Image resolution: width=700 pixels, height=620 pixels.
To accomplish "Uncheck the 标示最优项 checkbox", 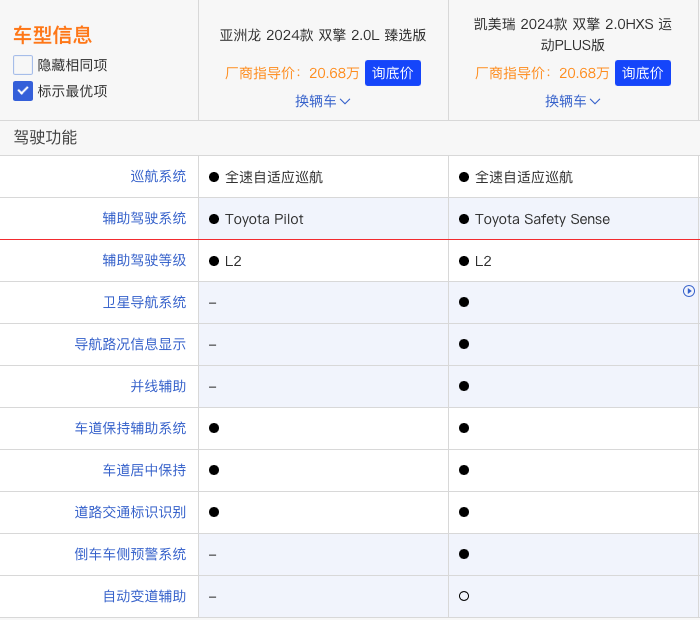I will point(23,91).
